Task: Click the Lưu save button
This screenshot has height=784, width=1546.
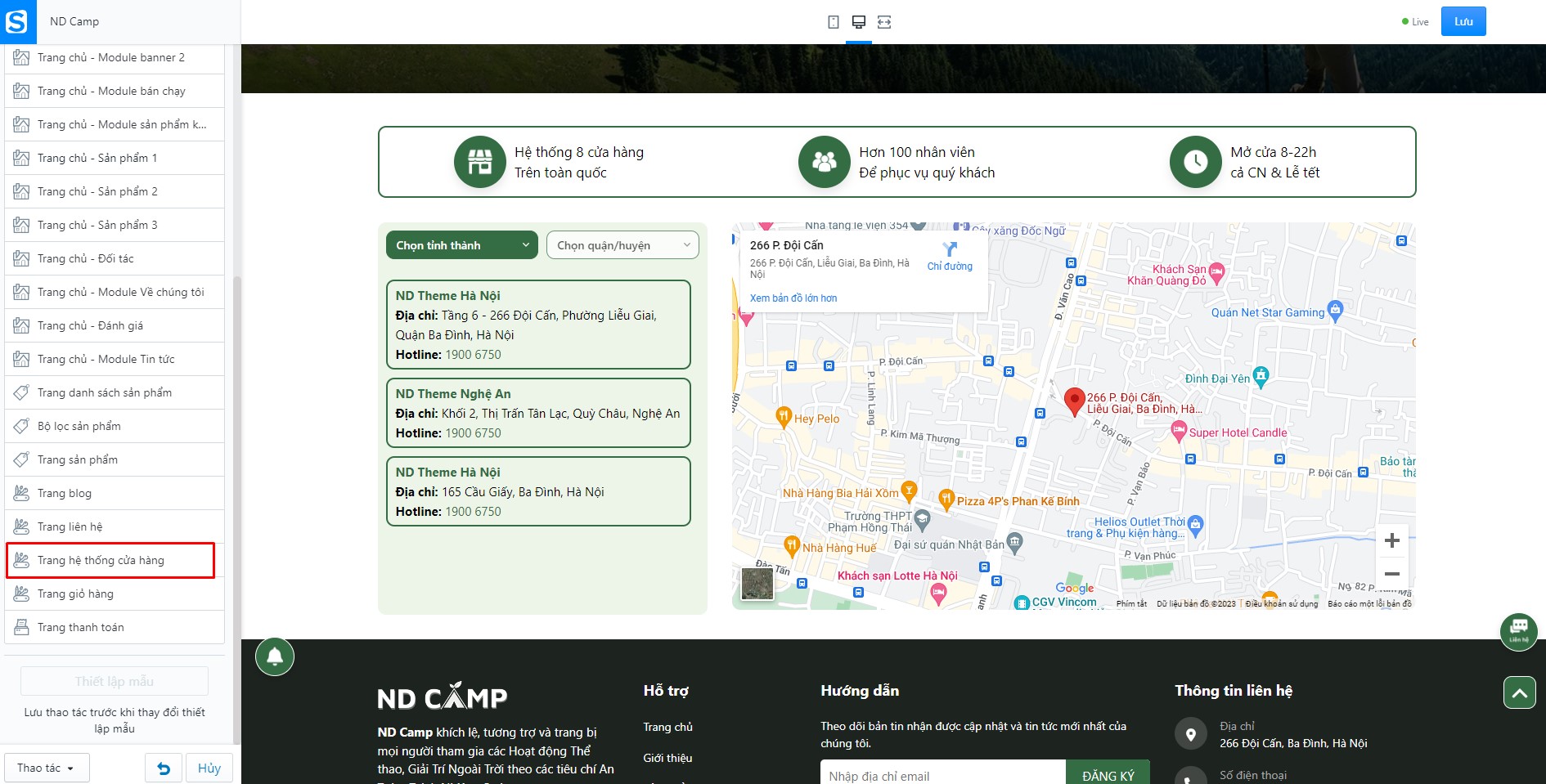Action: point(1463,21)
